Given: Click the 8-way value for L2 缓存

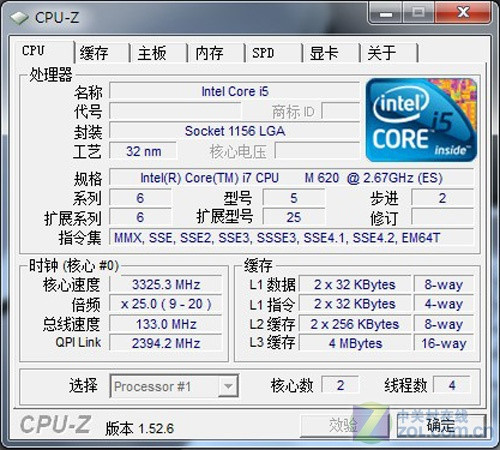Looking at the screenshot, I should [444, 324].
